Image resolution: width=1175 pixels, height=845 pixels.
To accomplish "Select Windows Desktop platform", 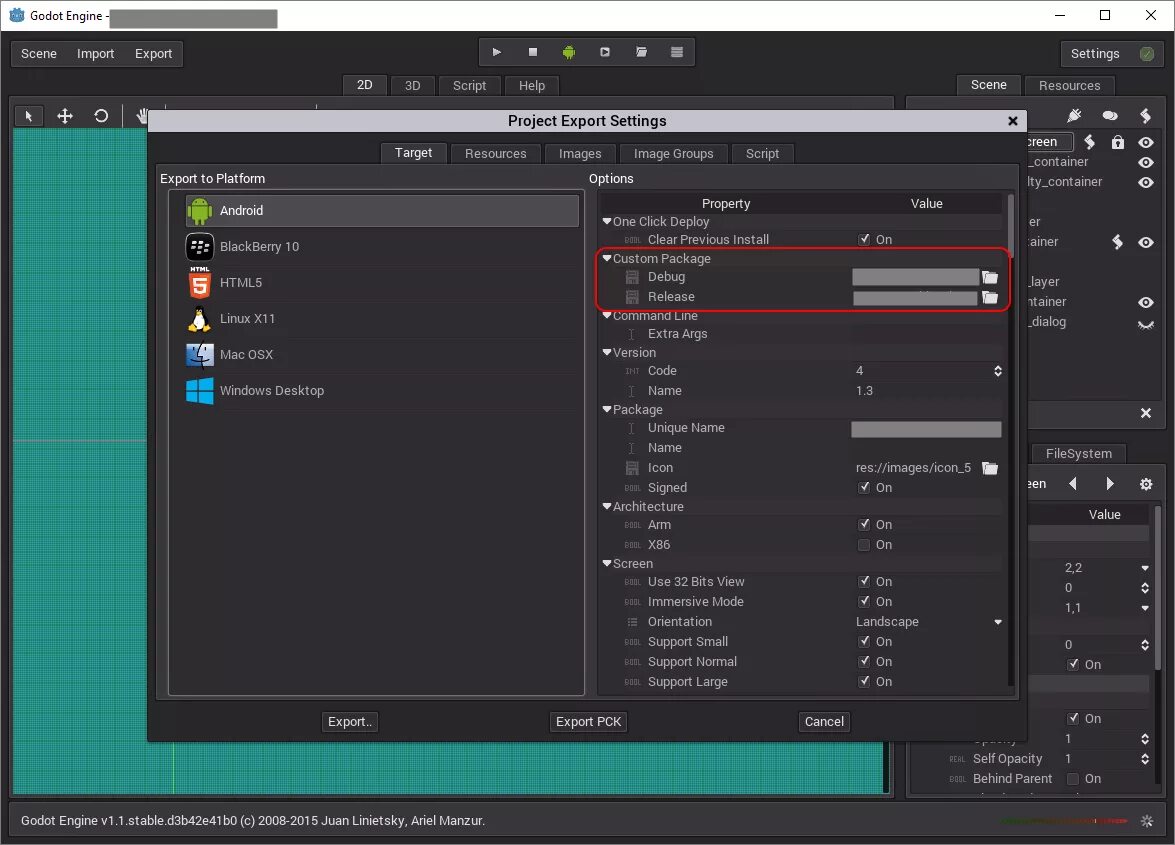I will pos(382,390).
